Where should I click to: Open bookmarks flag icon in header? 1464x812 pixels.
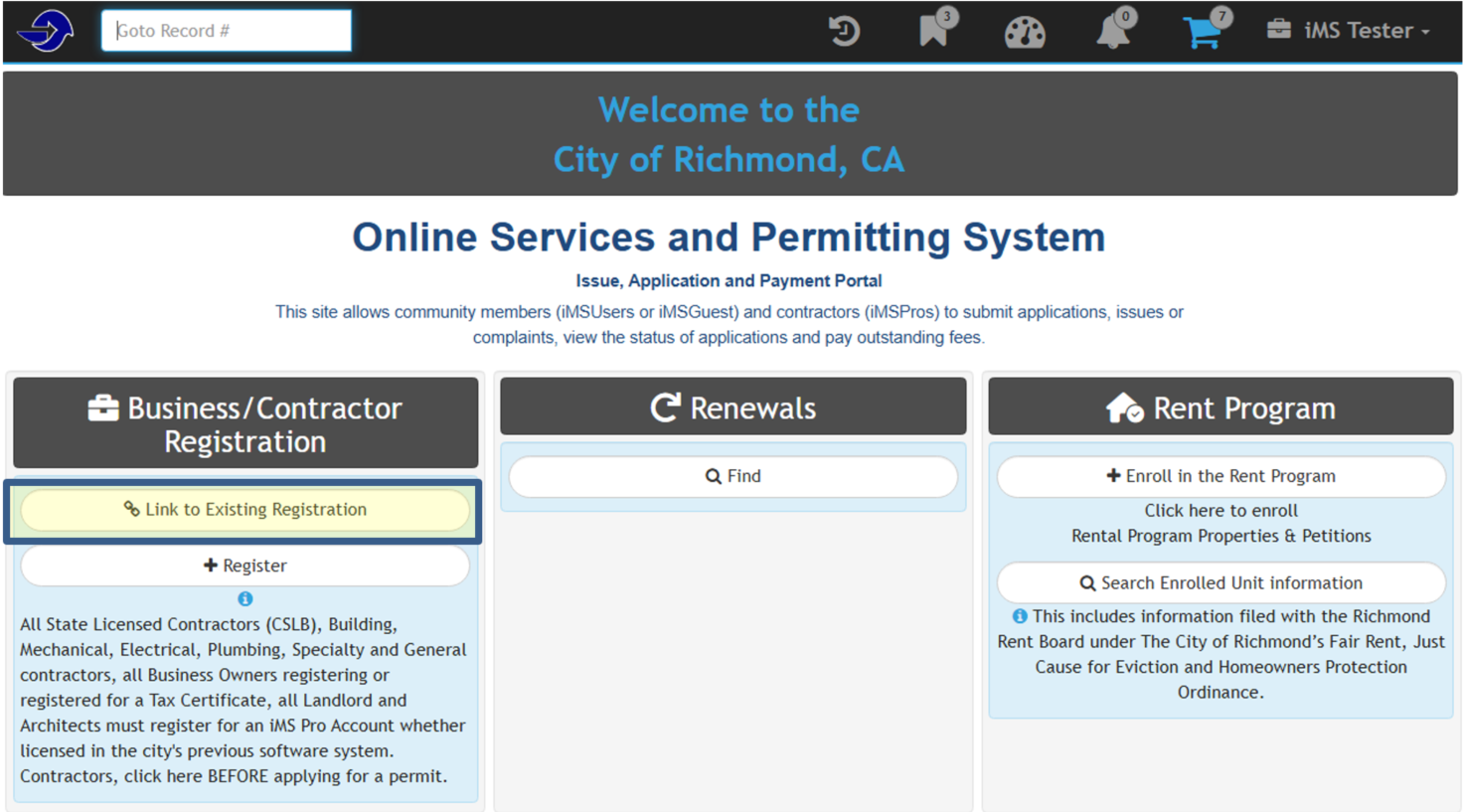coord(933,31)
